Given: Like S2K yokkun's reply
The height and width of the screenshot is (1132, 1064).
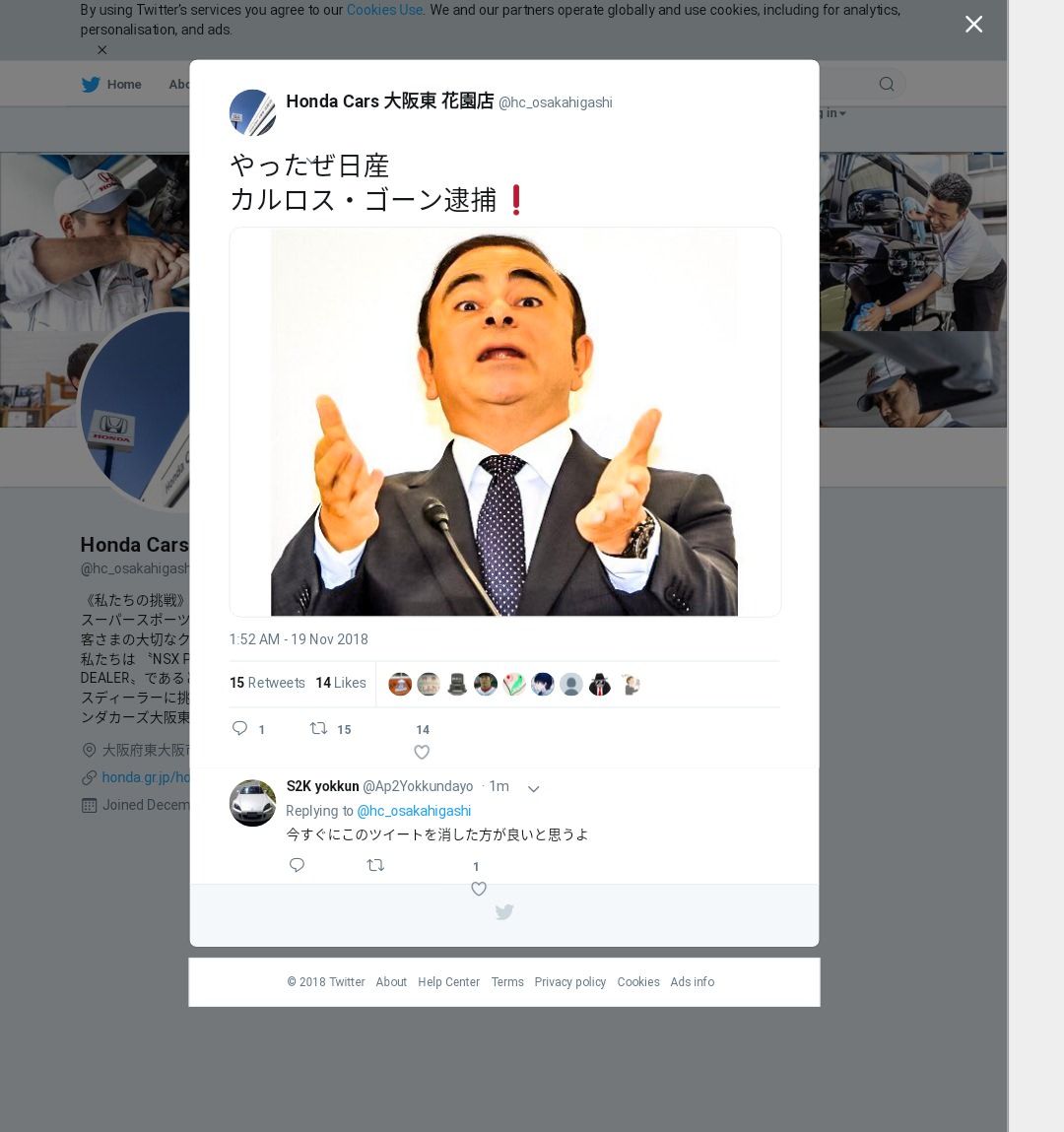Looking at the screenshot, I should (479, 889).
